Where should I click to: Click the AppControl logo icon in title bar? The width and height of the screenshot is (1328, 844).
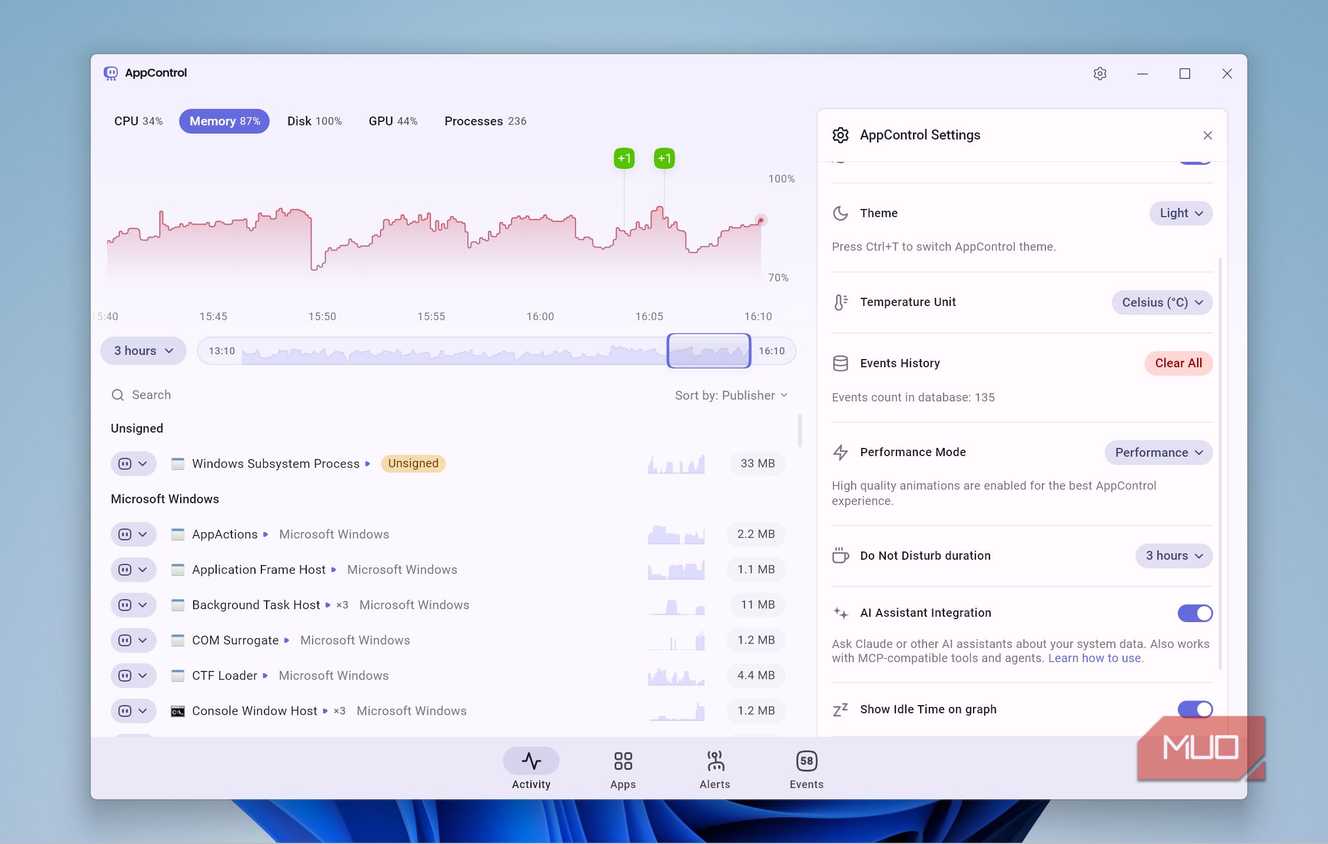click(x=111, y=73)
